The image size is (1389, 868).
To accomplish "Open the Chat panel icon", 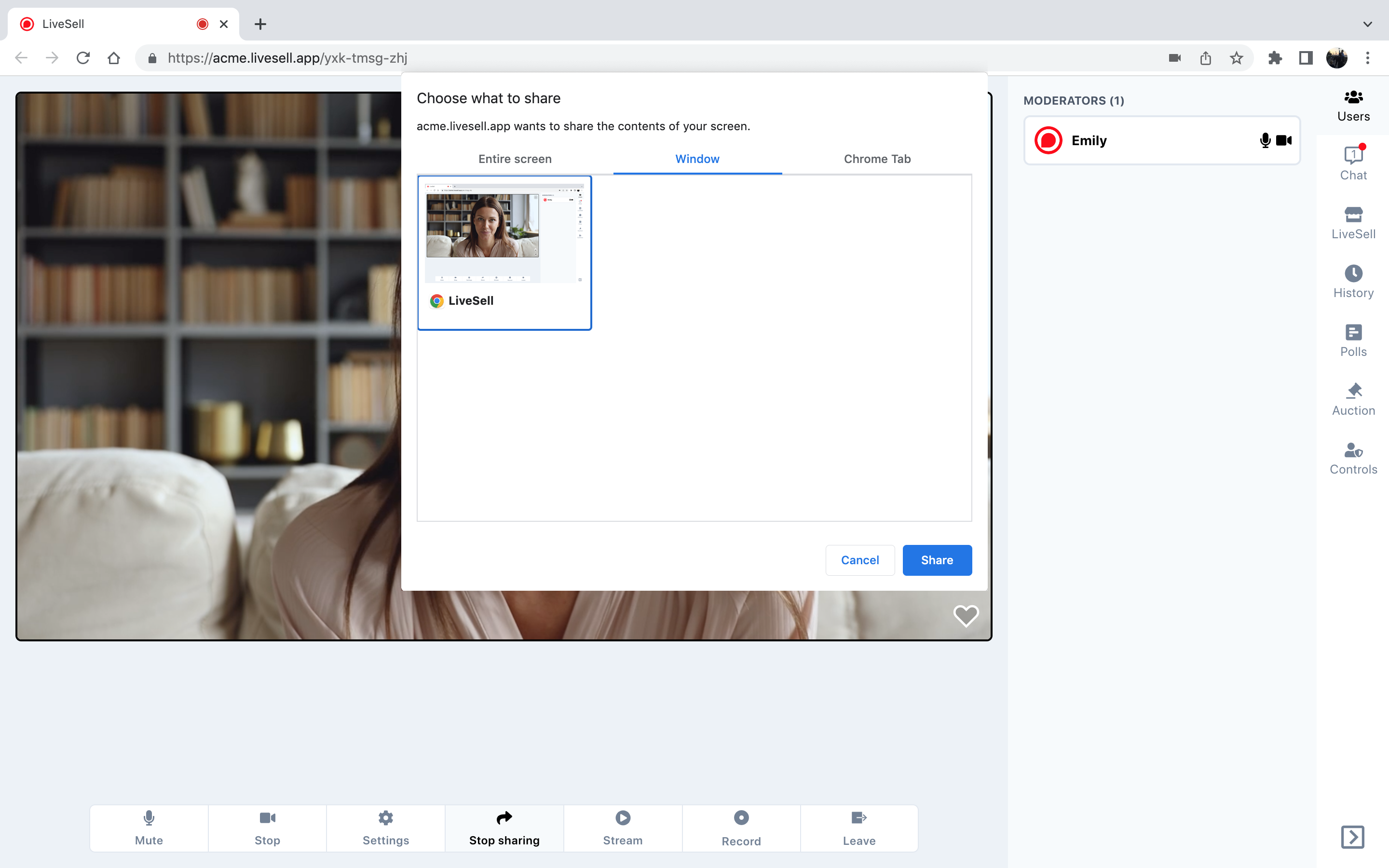I will [x=1353, y=163].
